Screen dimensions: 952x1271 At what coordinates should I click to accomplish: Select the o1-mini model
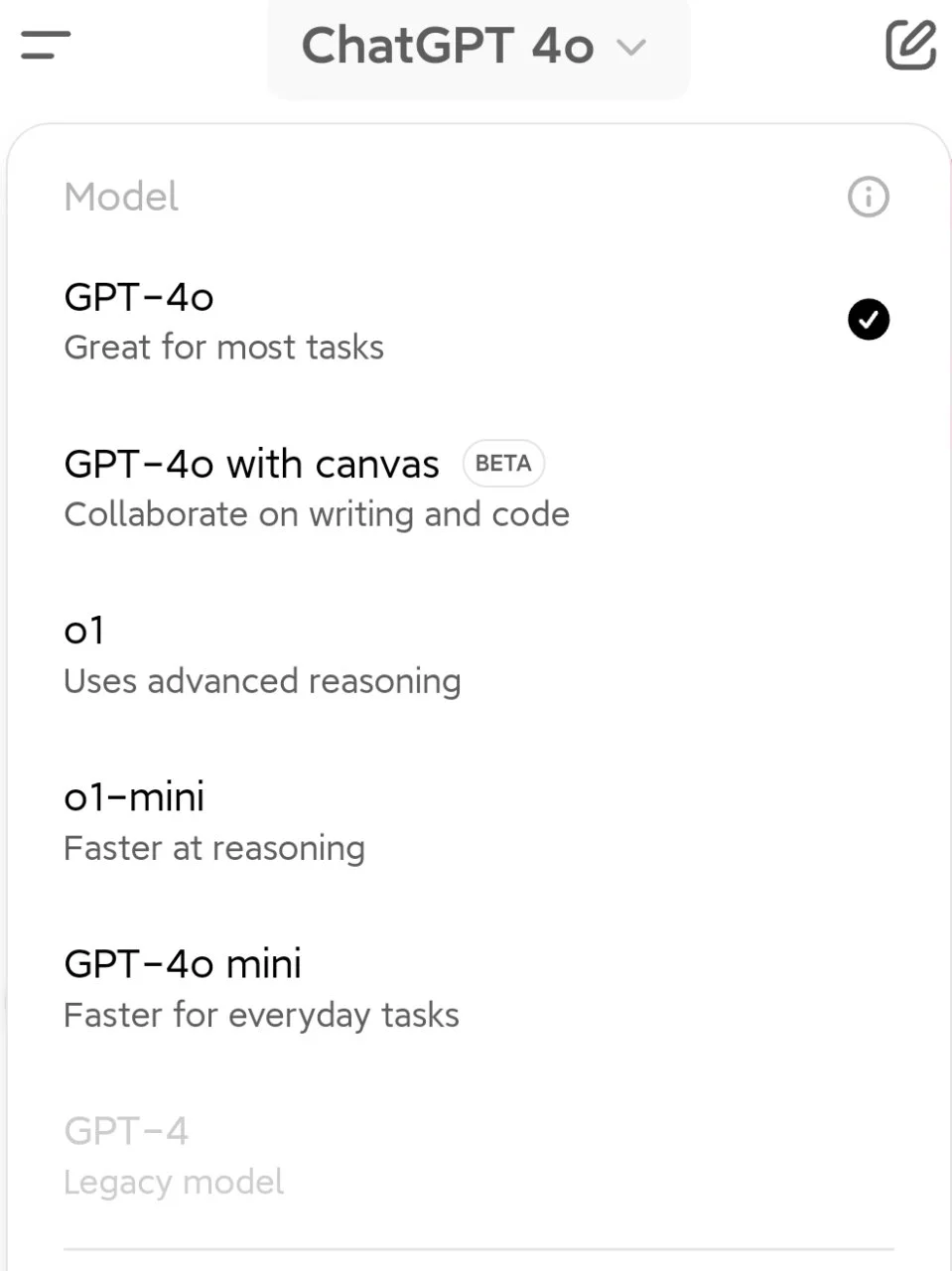477,821
